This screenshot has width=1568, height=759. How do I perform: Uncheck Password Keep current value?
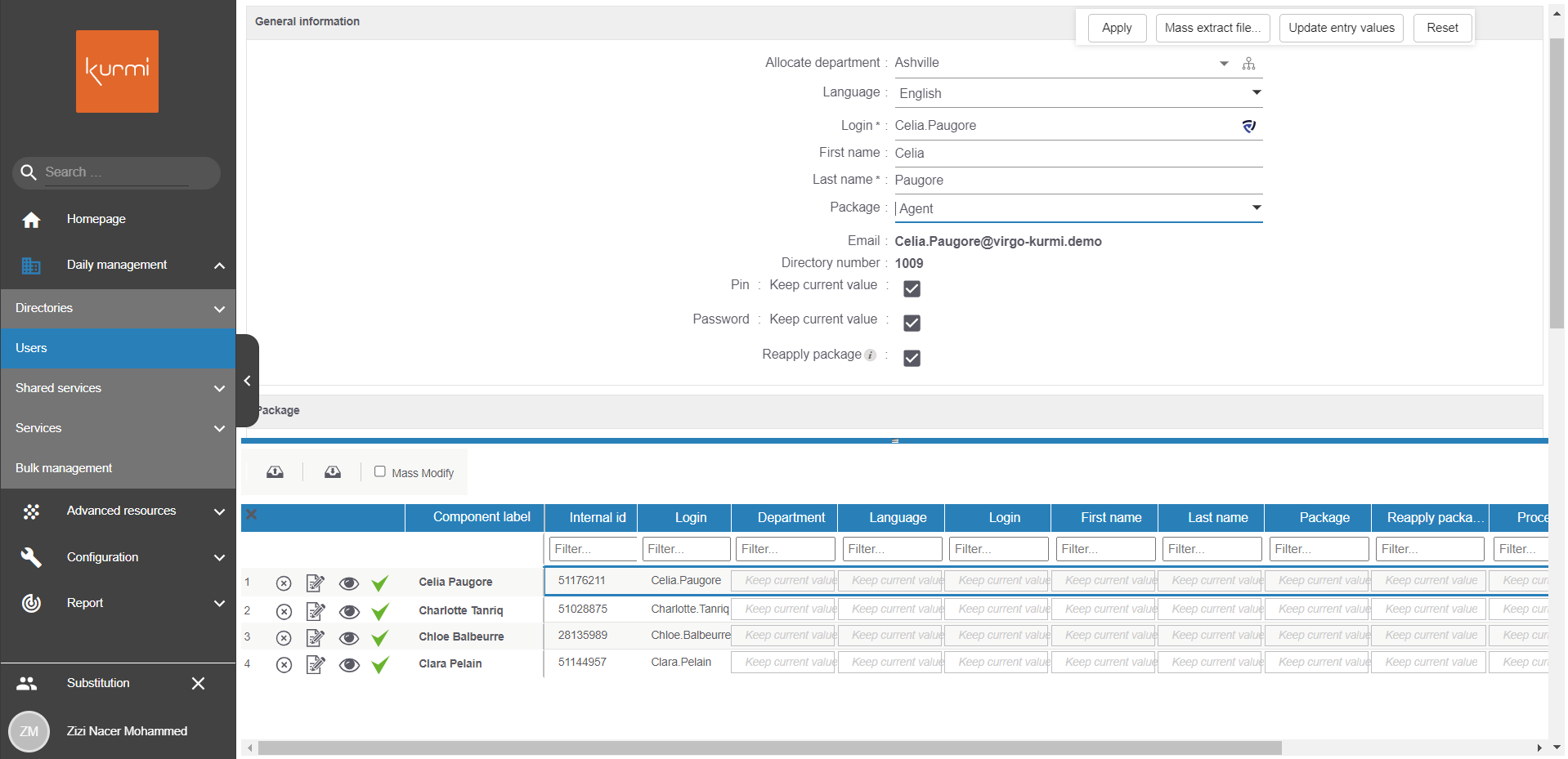(x=912, y=324)
